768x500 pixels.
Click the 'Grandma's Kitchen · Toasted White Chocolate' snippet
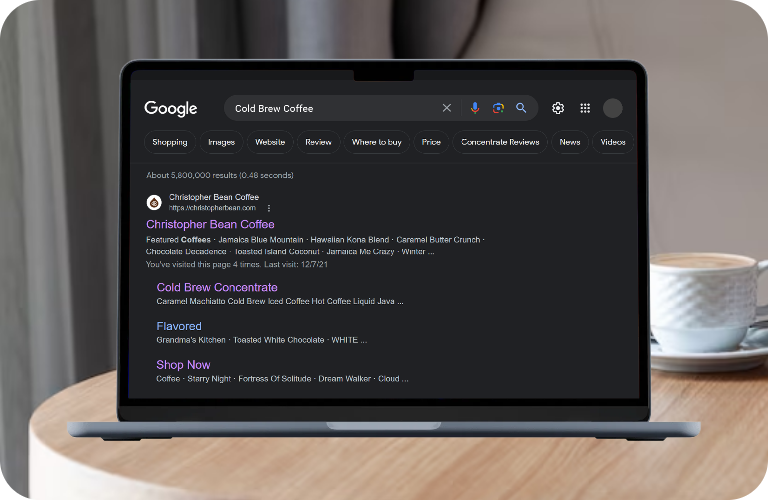point(262,340)
